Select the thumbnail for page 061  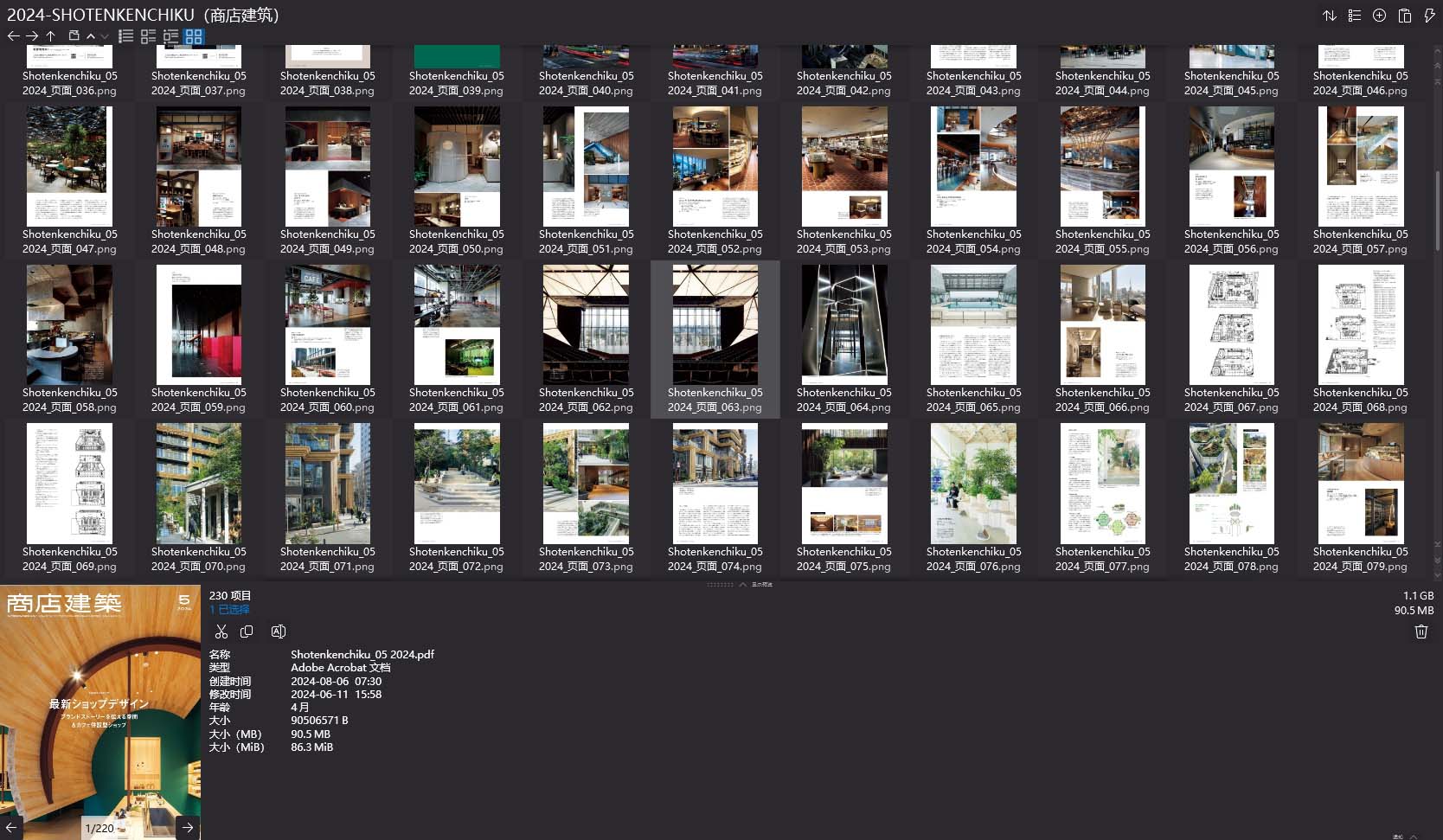tap(457, 324)
